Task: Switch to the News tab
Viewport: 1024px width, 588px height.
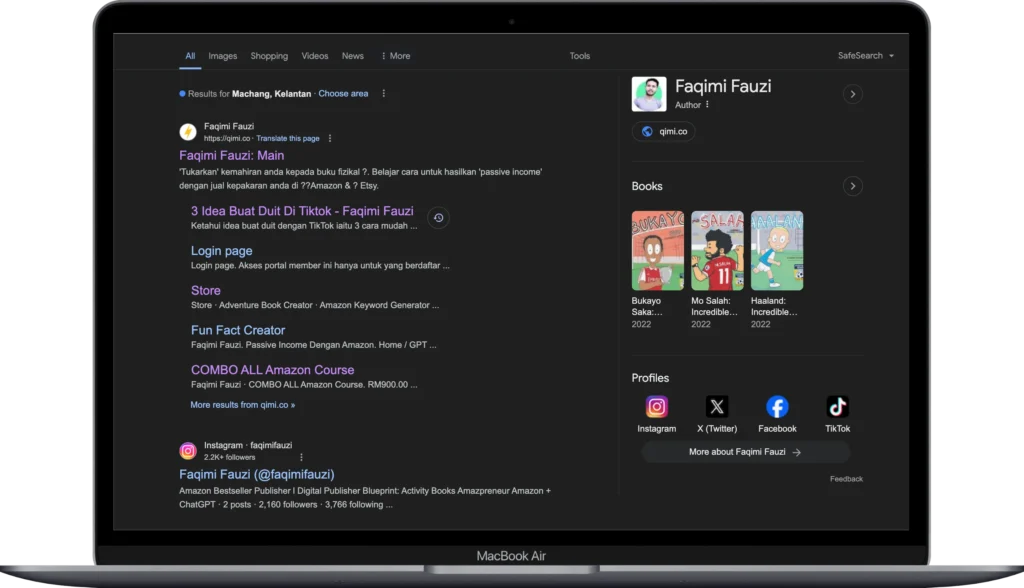Action: point(353,56)
